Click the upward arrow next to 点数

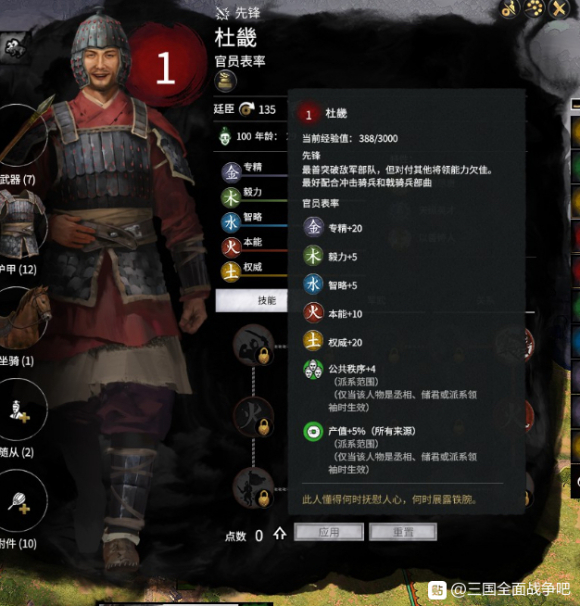(x=280, y=534)
